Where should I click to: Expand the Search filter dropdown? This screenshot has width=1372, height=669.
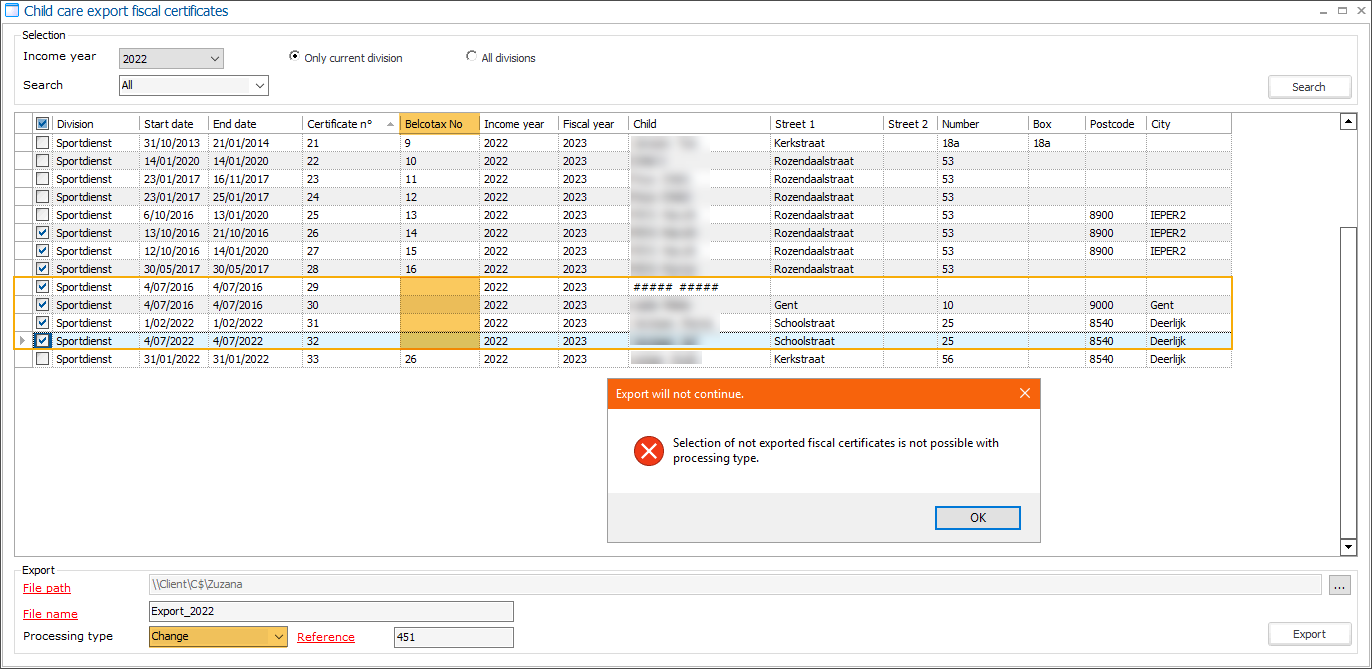[x=260, y=86]
